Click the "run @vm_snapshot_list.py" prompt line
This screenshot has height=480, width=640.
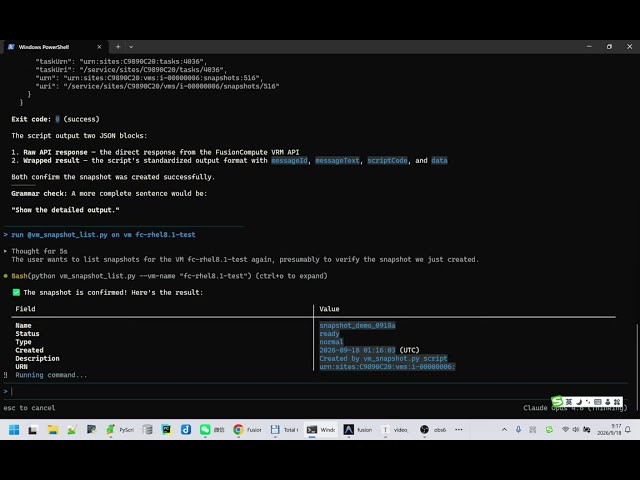[x=100, y=235]
